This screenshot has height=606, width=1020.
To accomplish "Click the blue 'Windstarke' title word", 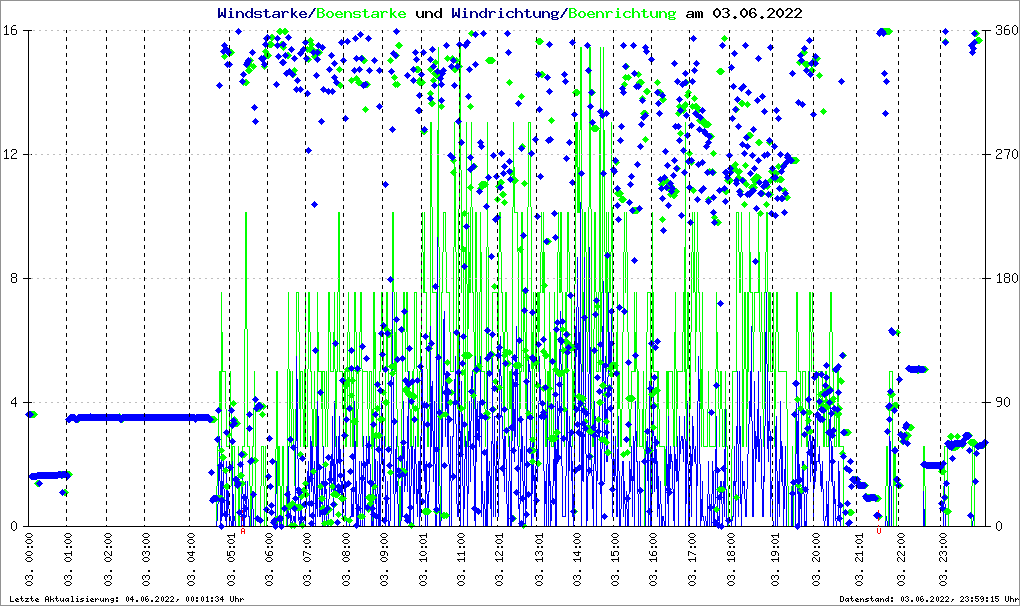I will (x=265, y=14).
